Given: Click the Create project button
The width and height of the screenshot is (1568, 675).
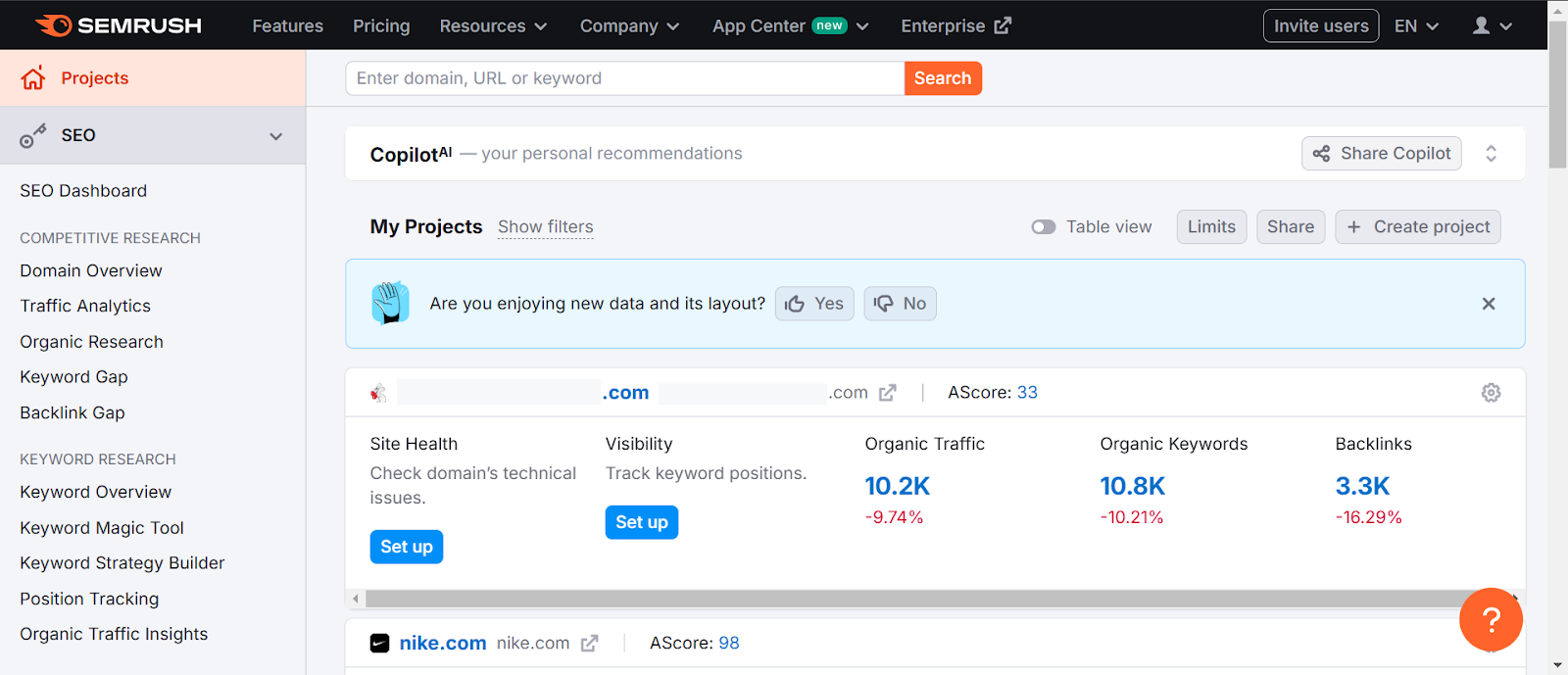Looking at the screenshot, I should (x=1417, y=227).
